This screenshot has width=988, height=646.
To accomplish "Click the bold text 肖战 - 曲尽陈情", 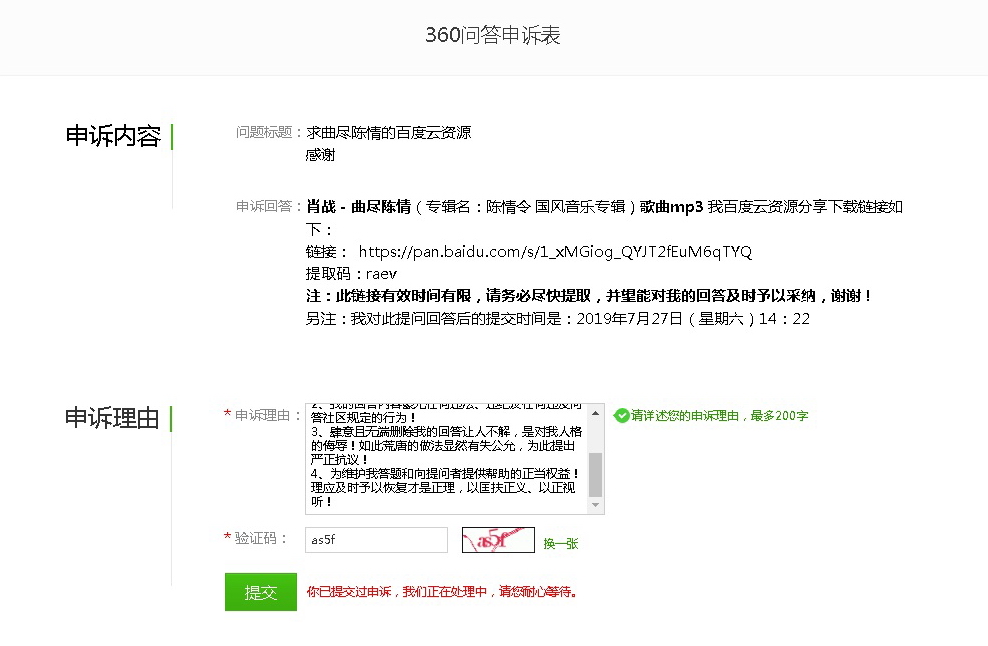I will click(358, 207).
